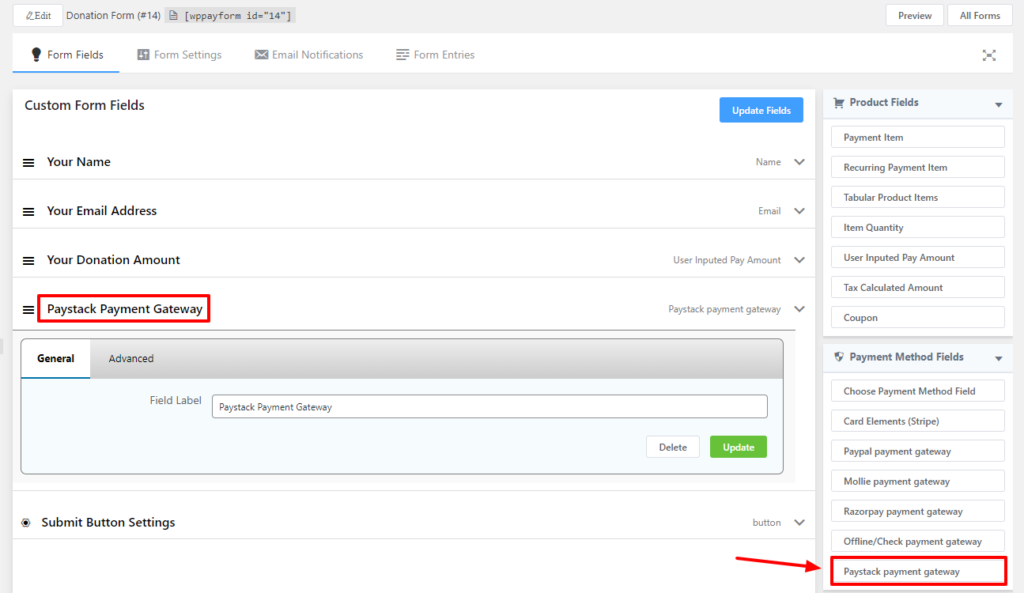Image resolution: width=1024 pixels, height=593 pixels.
Task: Click the blue Update Fields button
Action: tap(760, 110)
